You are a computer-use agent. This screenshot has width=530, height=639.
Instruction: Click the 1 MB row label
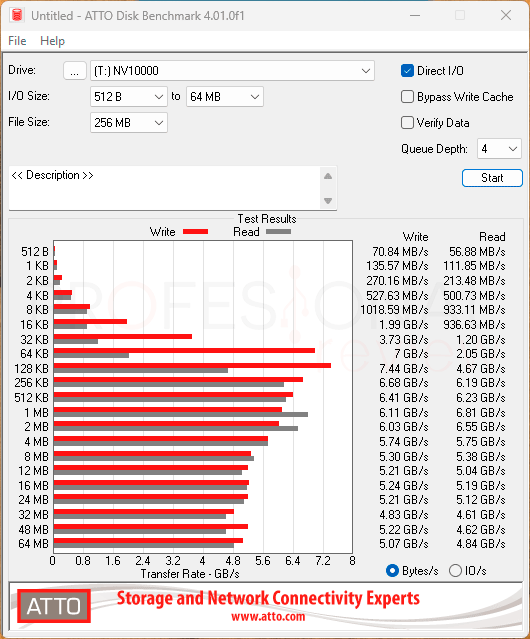tap(36, 413)
